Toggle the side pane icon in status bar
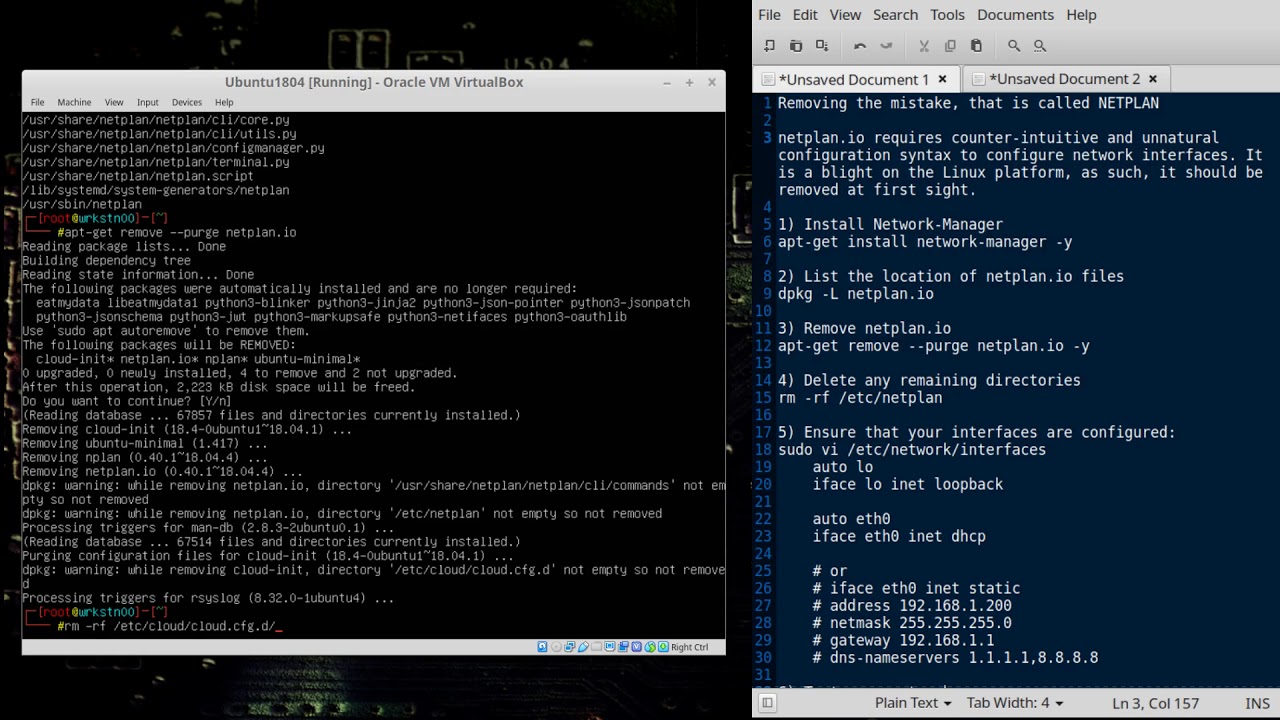 (768, 703)
